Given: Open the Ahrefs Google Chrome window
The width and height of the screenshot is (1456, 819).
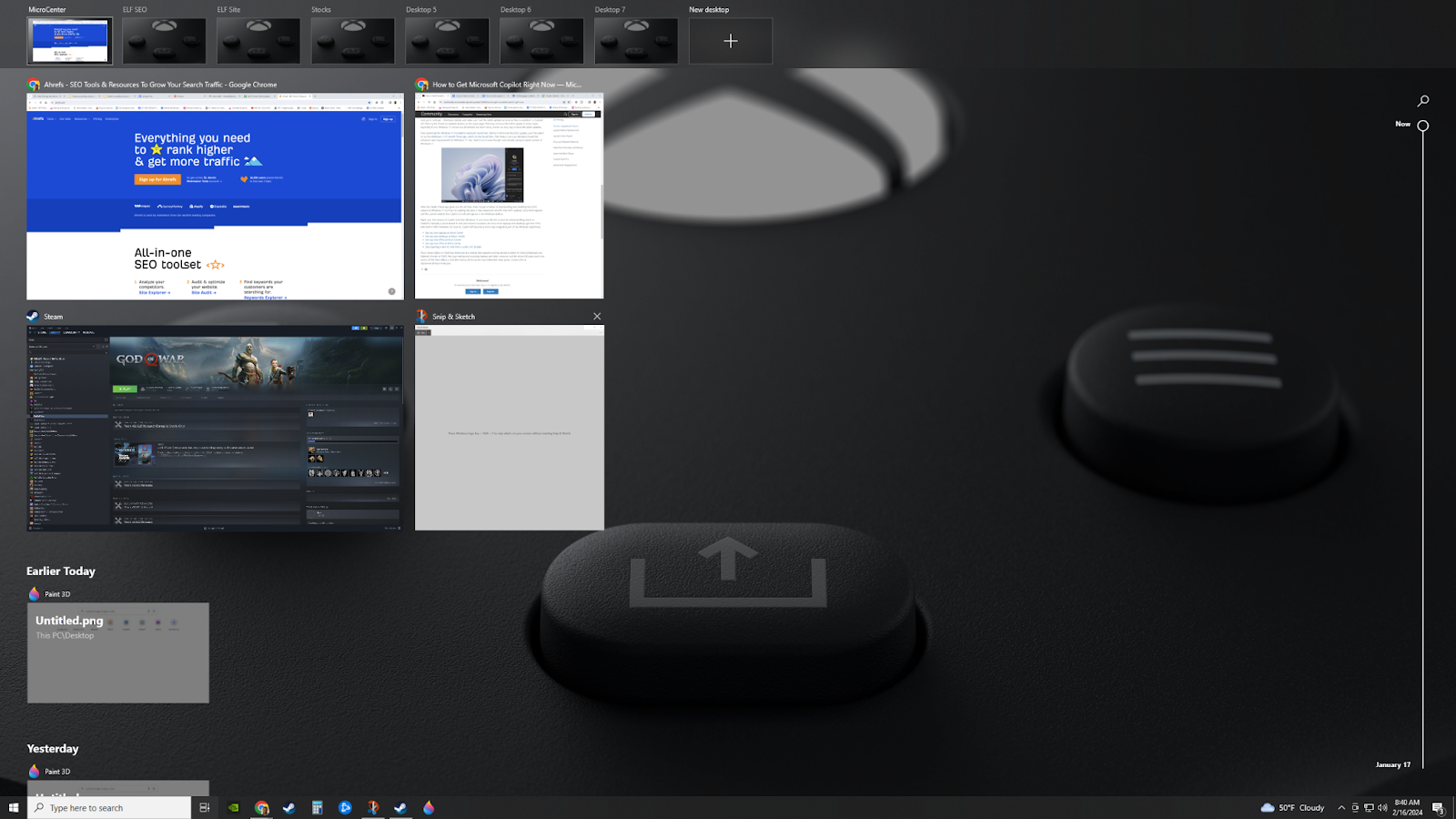Looking at the screenshot, I should (x=215, y=196).
